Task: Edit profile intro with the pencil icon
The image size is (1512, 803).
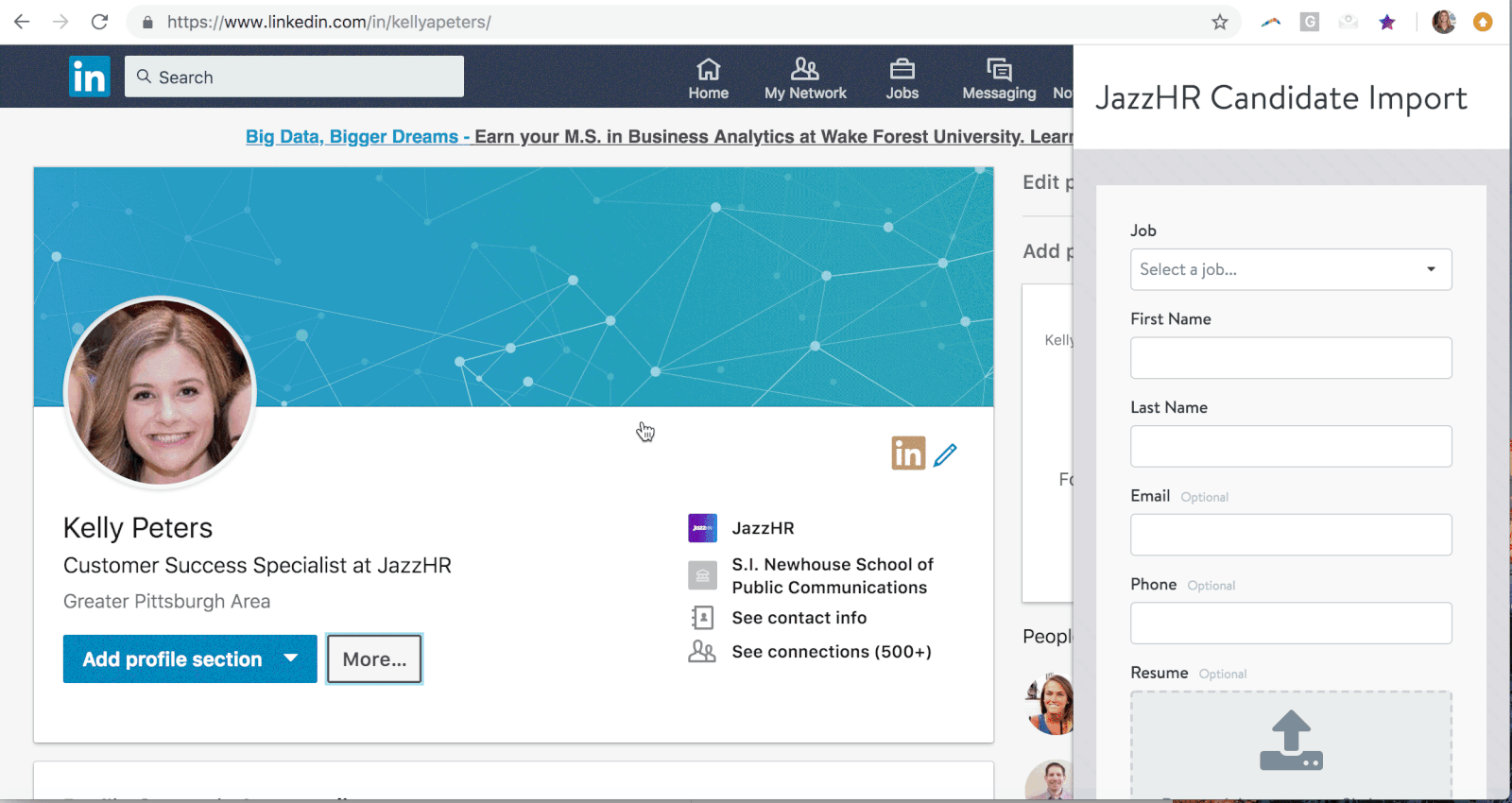Action: coord(945,455)
